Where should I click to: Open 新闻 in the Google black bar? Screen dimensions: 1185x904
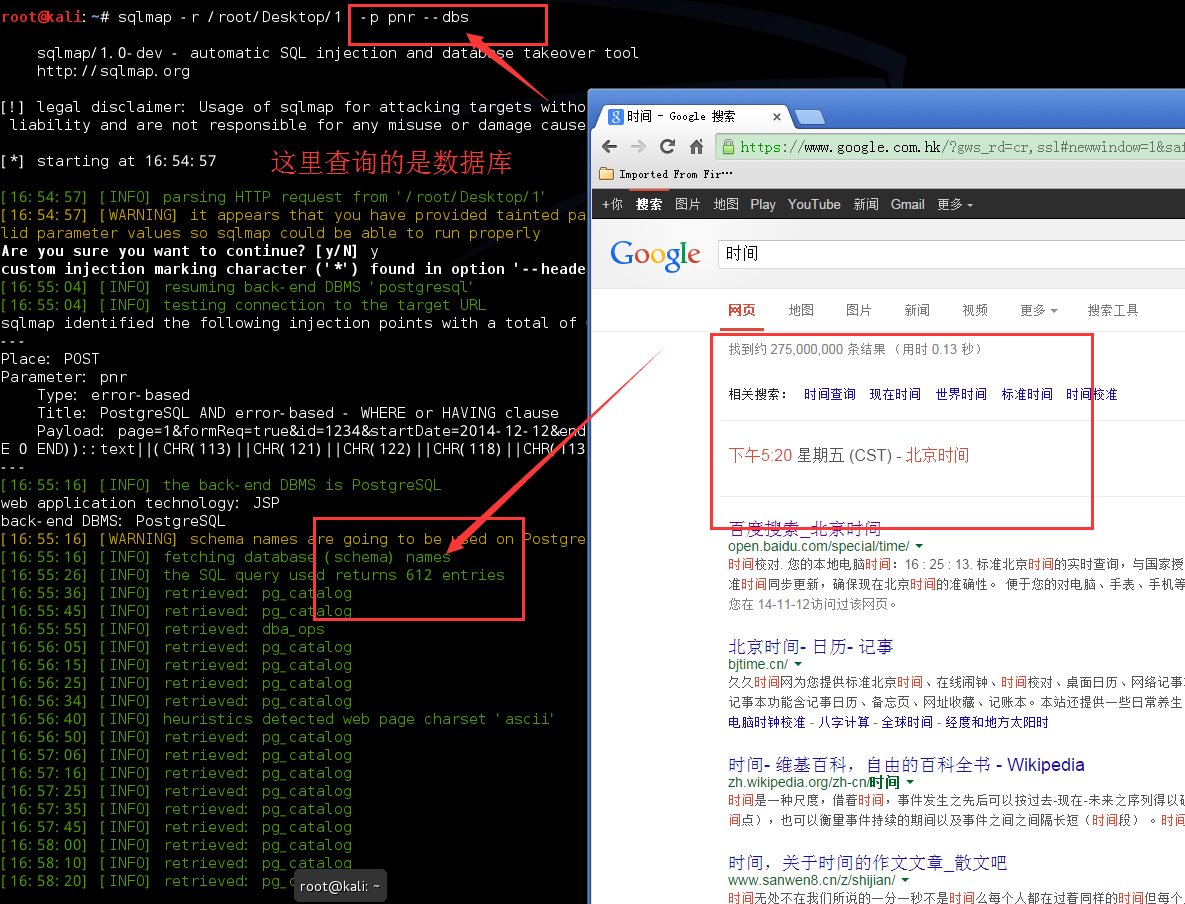(865, 204)
